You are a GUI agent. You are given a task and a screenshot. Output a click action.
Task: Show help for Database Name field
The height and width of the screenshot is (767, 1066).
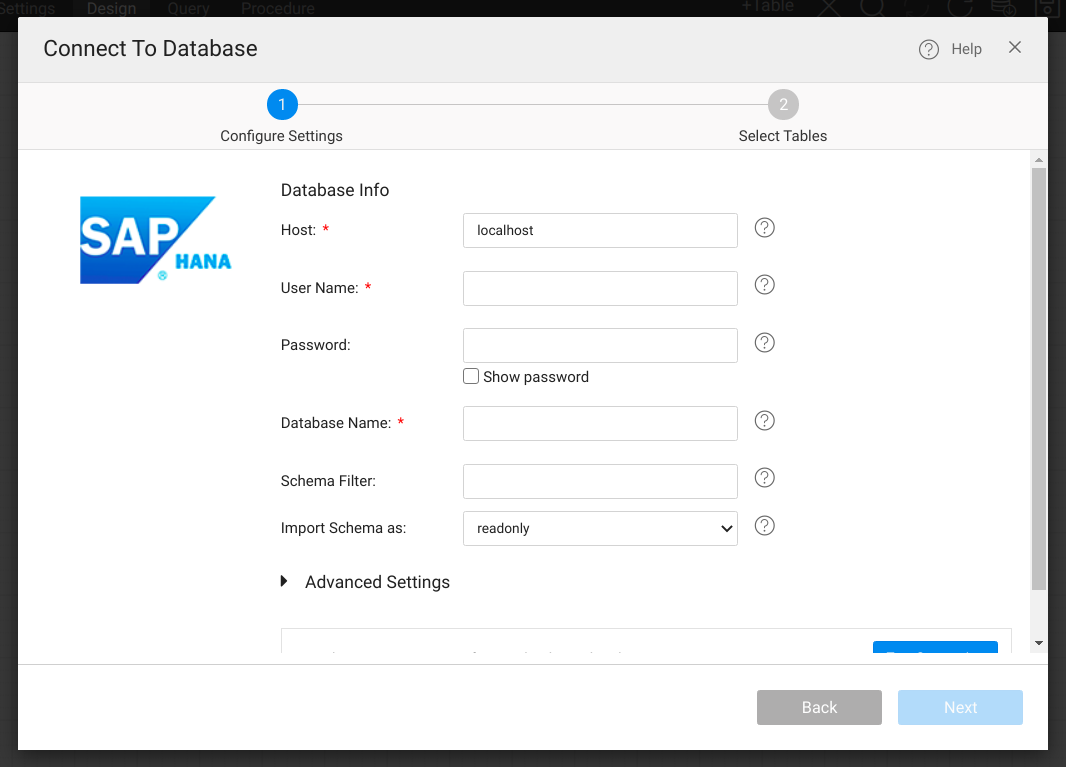point(765,421)
